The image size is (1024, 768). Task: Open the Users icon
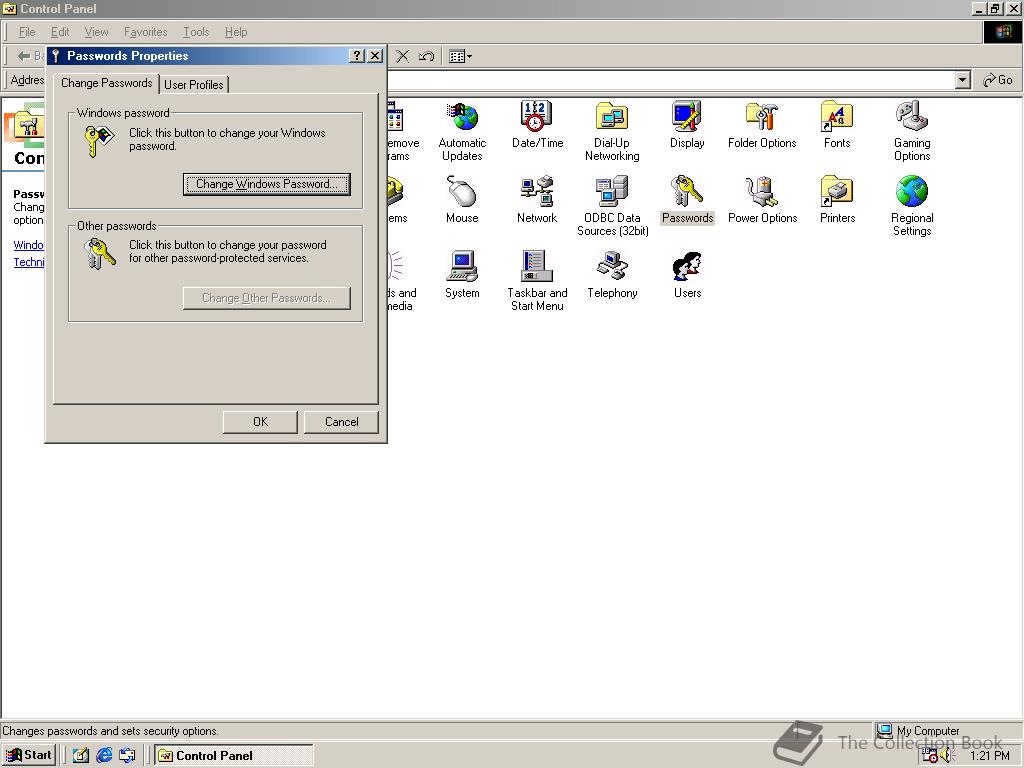click(687, 275)
